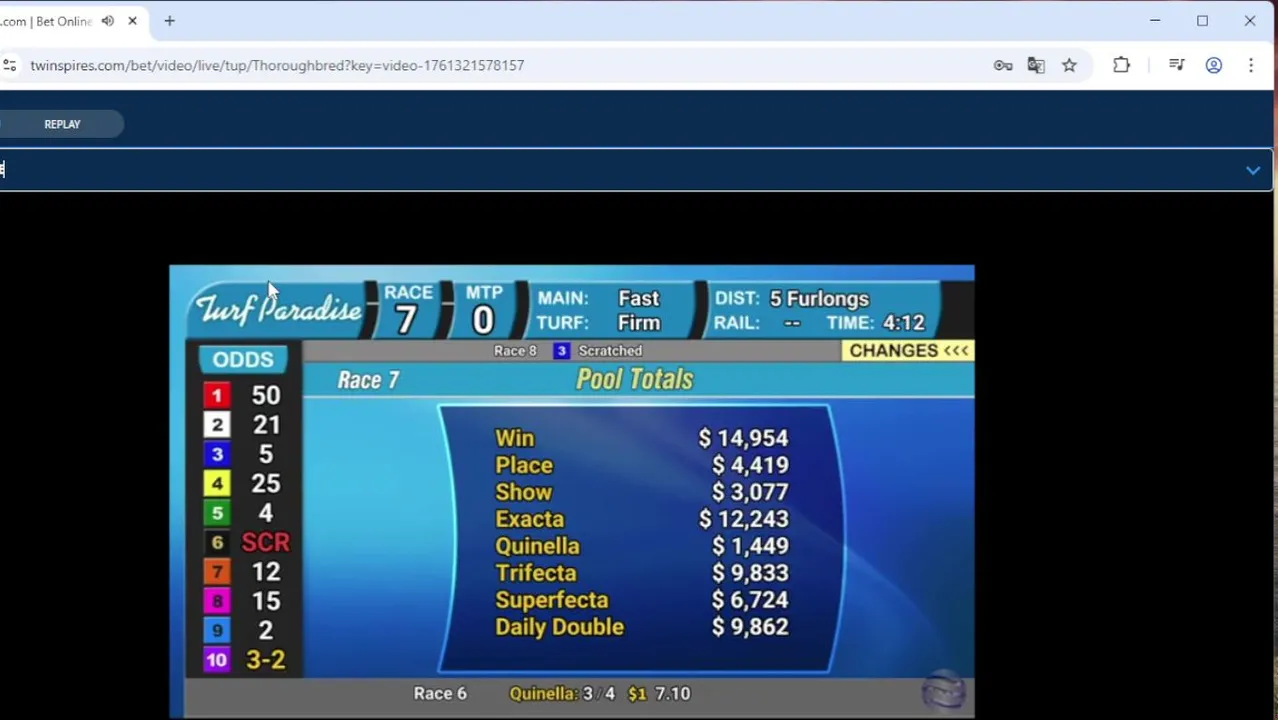
Task: Mute the tab audio speaker icon
Action: tap(108, 21)
